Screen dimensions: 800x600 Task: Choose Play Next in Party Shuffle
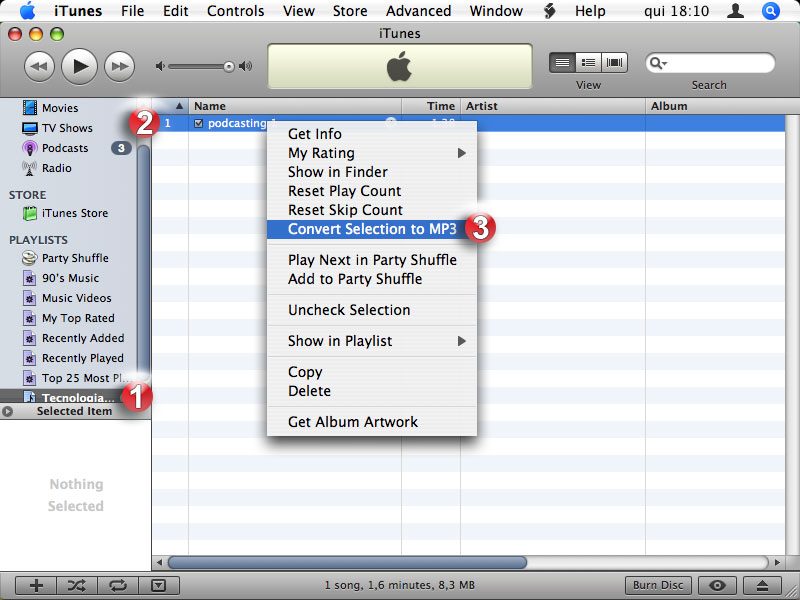tap(372, 260)
